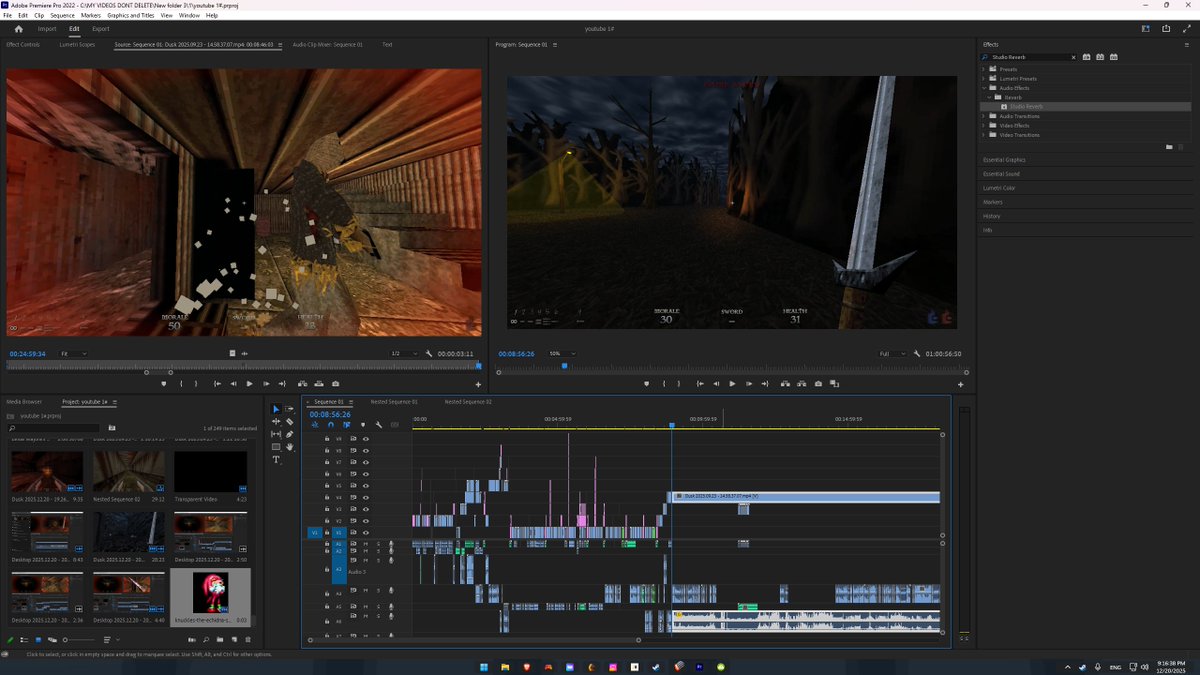The image size is (1200, 675).
Task: Play the Program monitor sequence
Action: [x=732, y=384]
